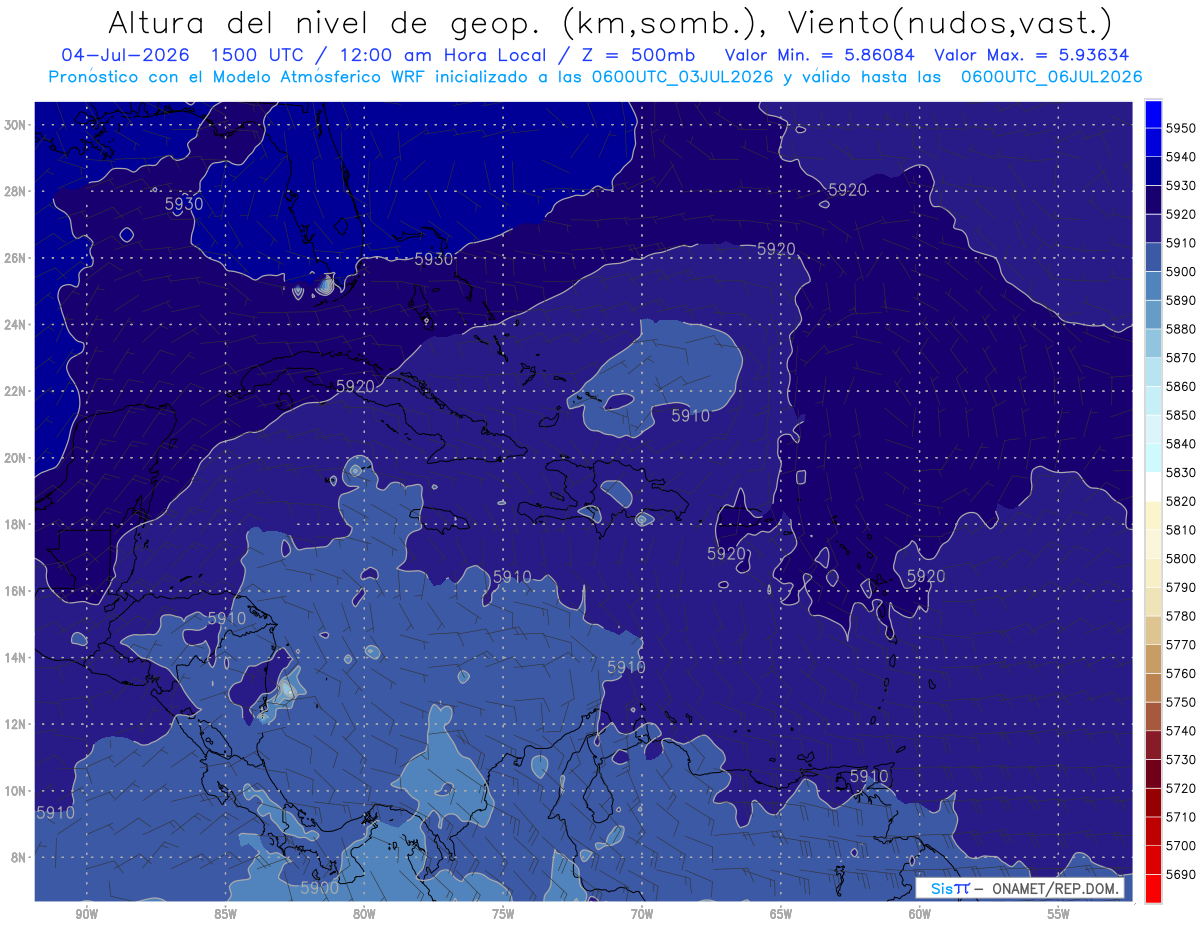Click the 5850 color scale label
The width and height of the screenshot is (1200, 927).
(x=1181, y=415)
